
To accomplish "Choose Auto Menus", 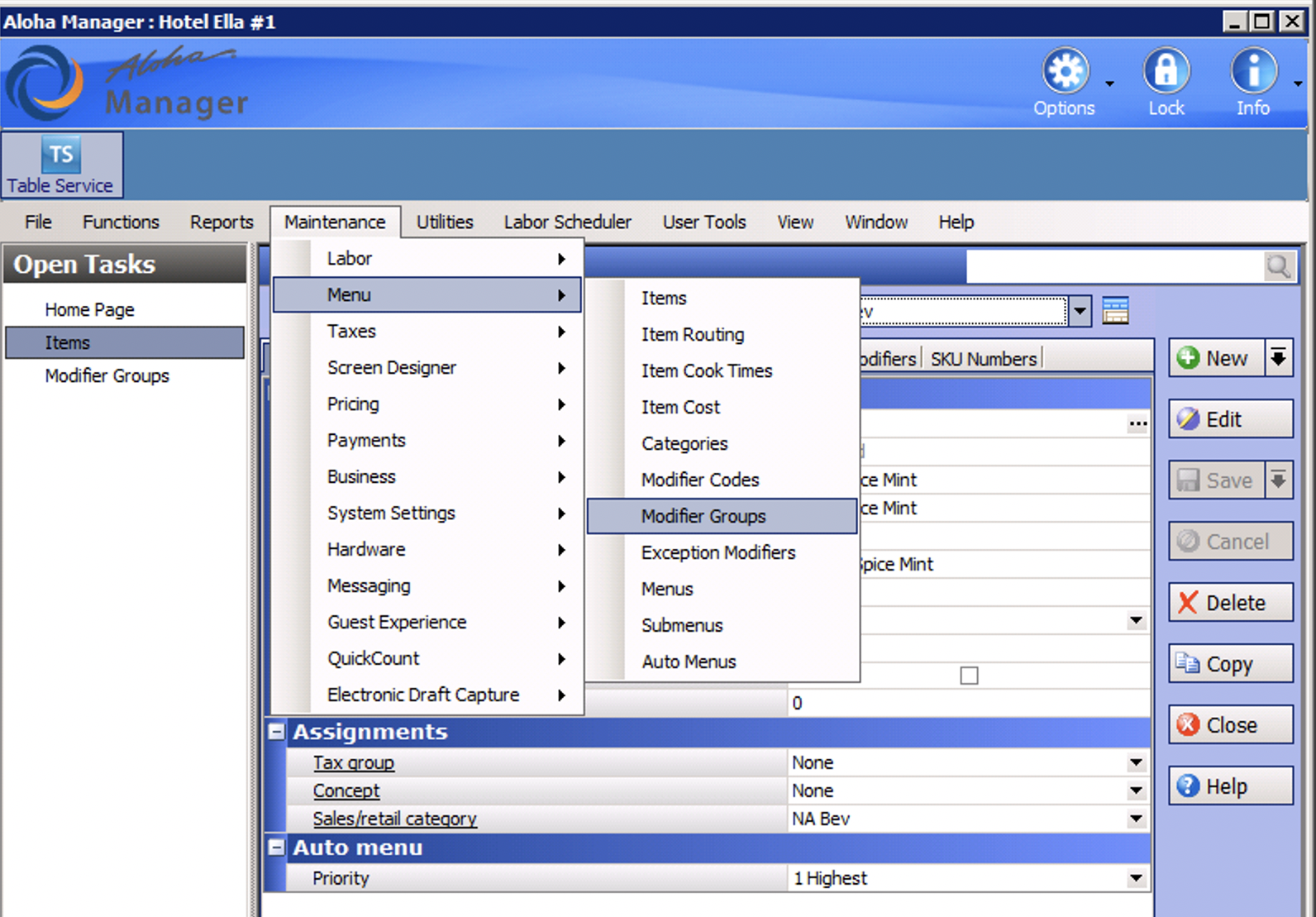I will click(x=722, y=662).
